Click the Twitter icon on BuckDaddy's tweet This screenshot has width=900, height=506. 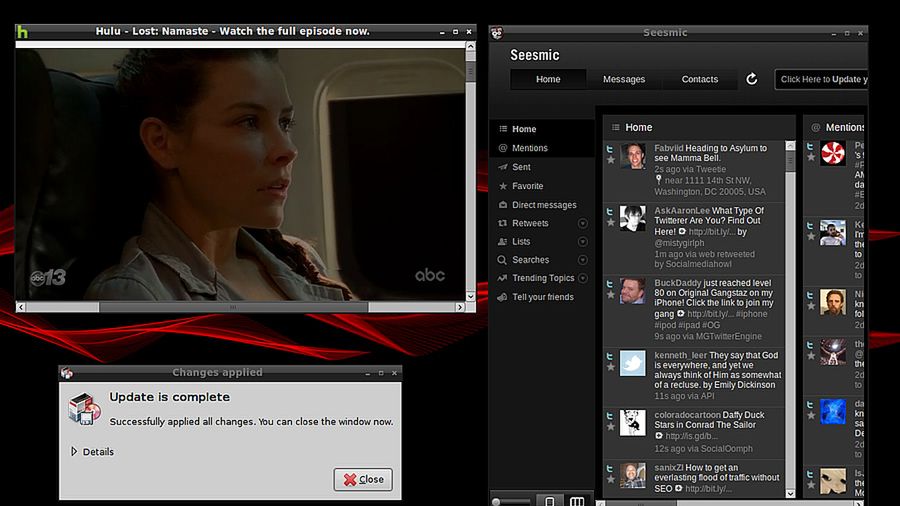(610, 284)
